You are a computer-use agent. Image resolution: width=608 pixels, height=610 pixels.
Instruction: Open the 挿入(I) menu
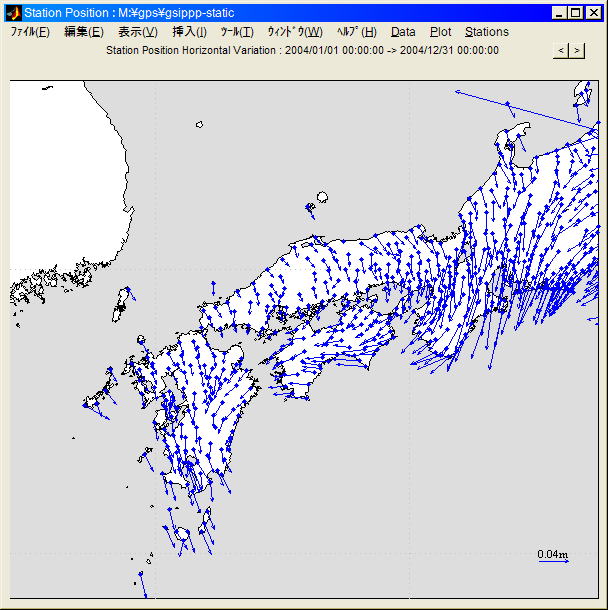190,32
